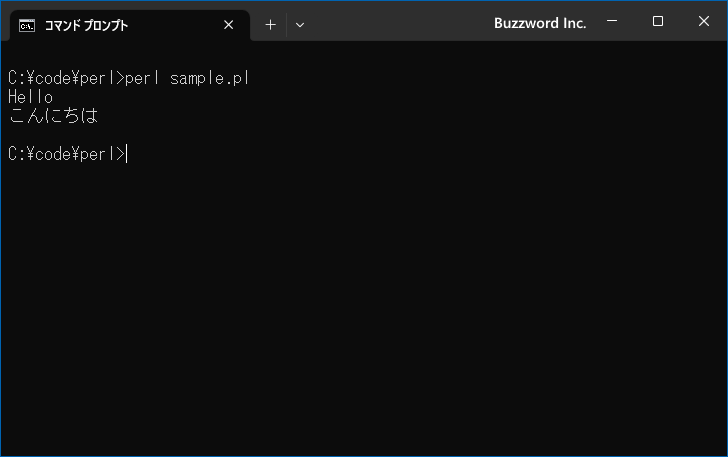Click the empty black terminal area below the prompt
The height and width of the screenshot is (457, 728).
(364, 307)
